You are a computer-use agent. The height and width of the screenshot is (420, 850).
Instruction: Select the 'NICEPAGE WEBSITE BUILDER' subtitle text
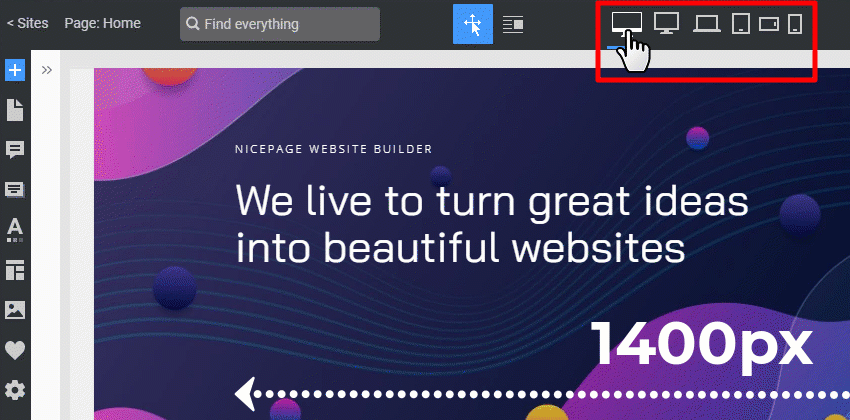click(333, 149)
